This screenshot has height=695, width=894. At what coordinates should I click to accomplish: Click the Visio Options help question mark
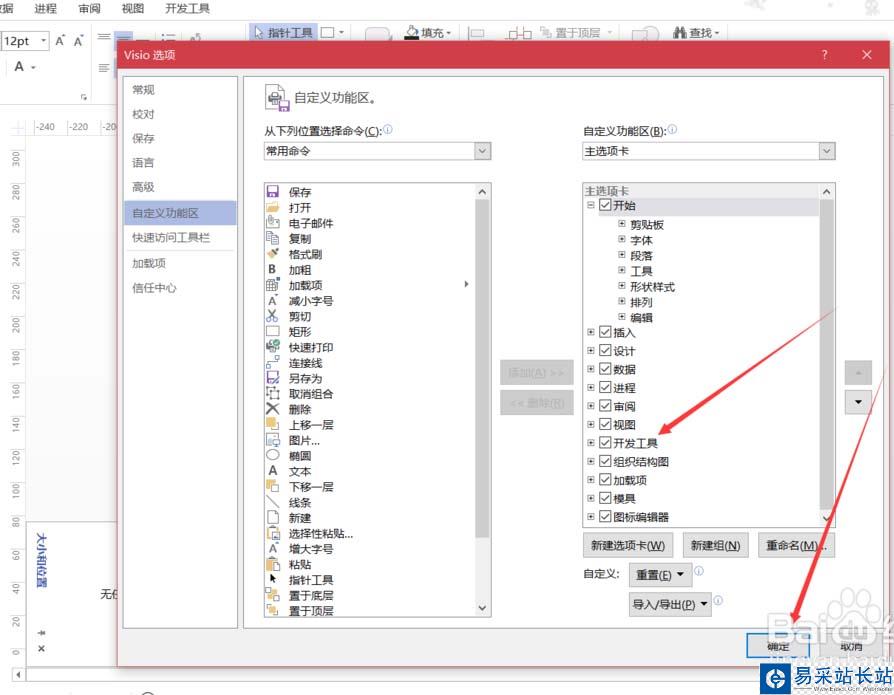(824, 55)
